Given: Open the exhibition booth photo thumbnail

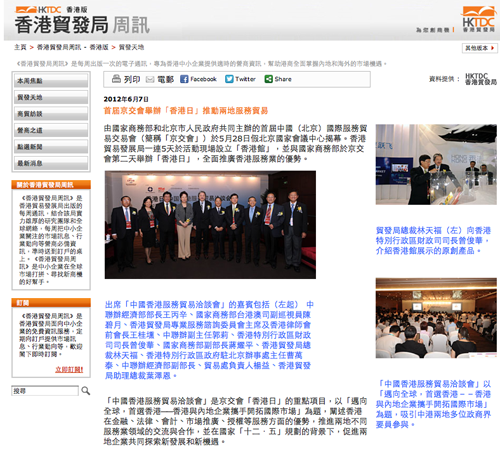Looking at the screenshot, I should point(436,164).
